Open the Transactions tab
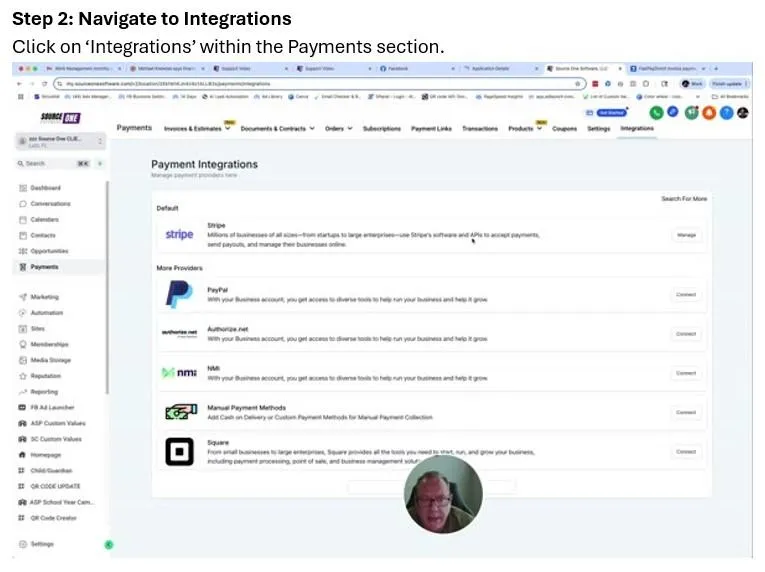 point(480,128)
